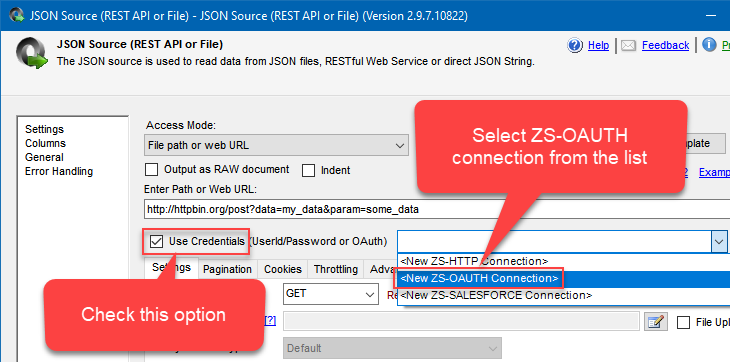Click the edit icon beside the empty field
730x362 pixels.
click(656, 322)
